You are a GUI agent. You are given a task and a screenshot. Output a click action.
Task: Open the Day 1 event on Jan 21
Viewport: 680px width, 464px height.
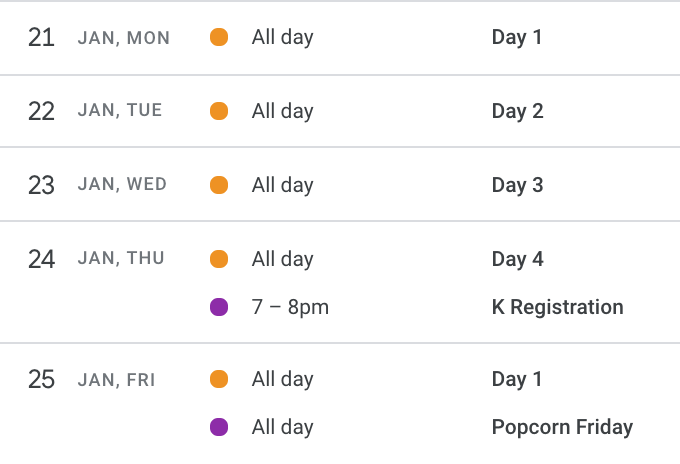pyautogui.click(x=517, y=37)
